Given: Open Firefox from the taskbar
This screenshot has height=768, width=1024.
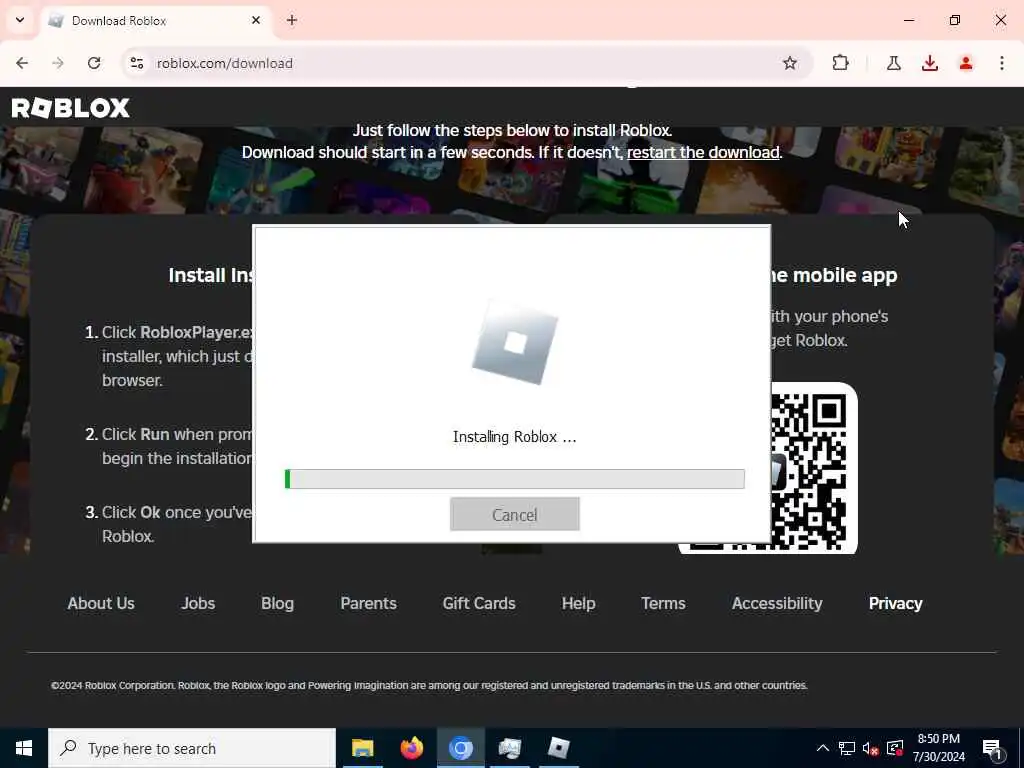Looking at the screenshot, I should (x=411, y=748).
